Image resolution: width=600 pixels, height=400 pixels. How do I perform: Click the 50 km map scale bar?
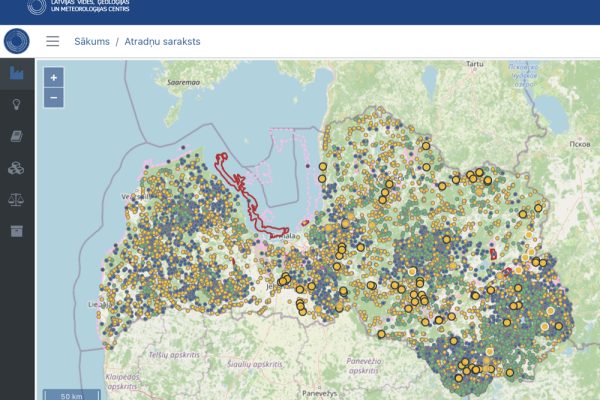72,395
